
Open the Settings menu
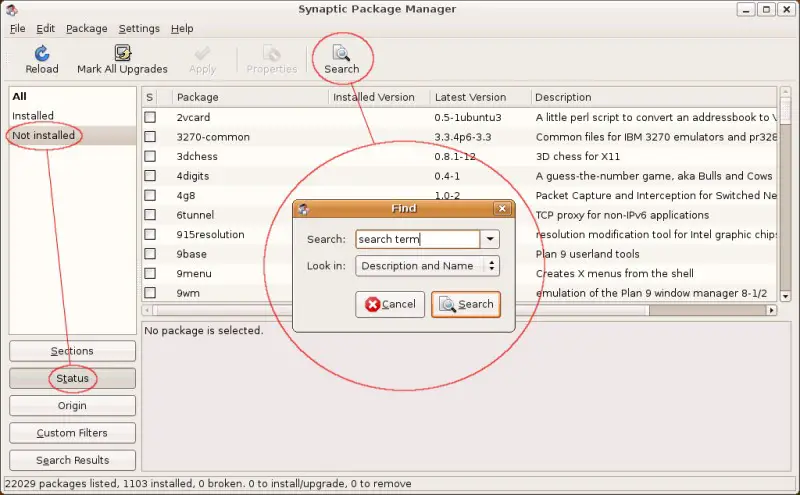point(139,29)
